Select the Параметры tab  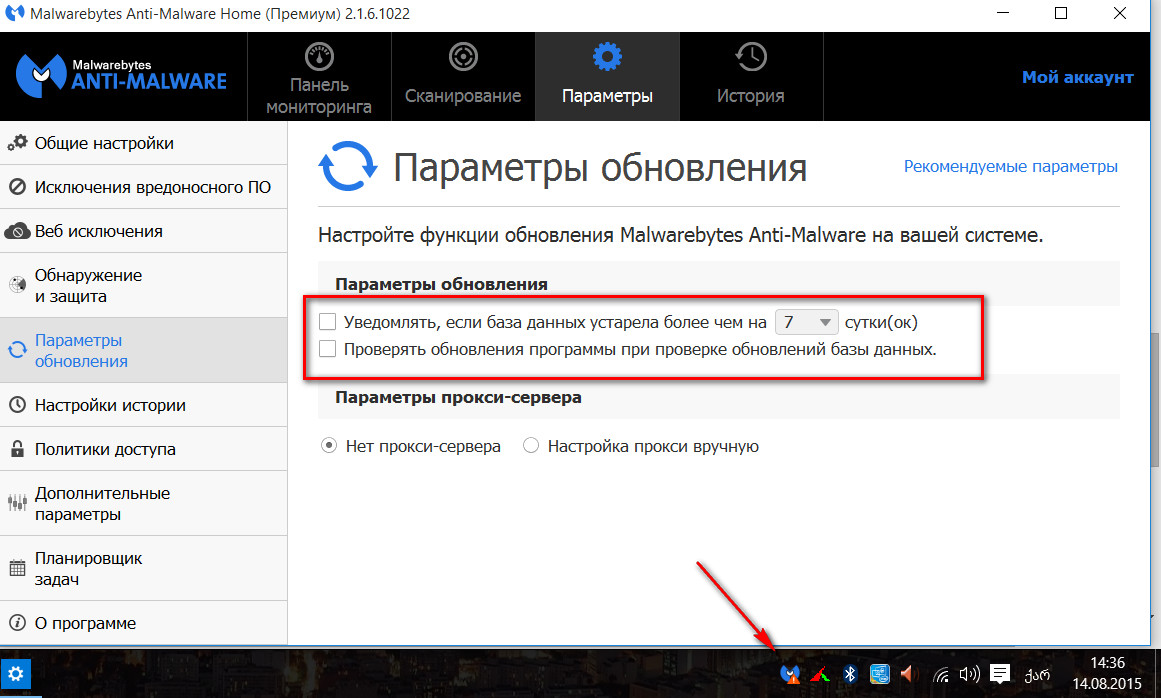[607, 76]
